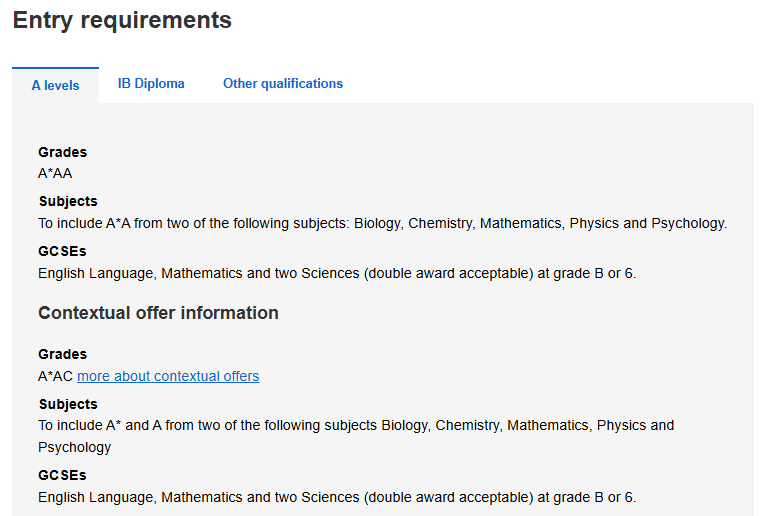The image size is (765, 516).
Task: Click the Entry requirements heading
Action: pyautogui.click(x=122, y=20)
